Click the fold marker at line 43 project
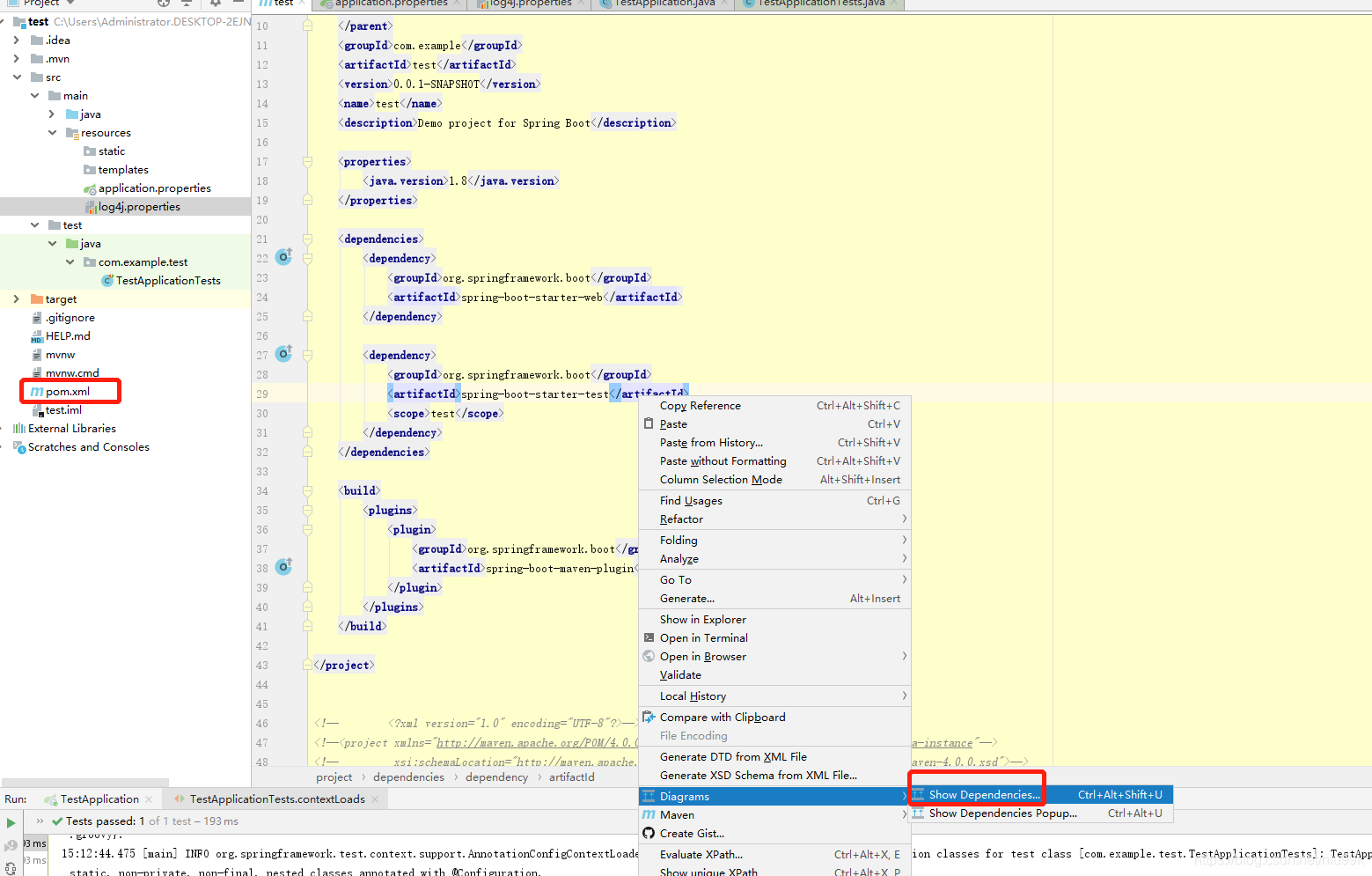Viewport: 1372px width, 876px height. (308, 666)
